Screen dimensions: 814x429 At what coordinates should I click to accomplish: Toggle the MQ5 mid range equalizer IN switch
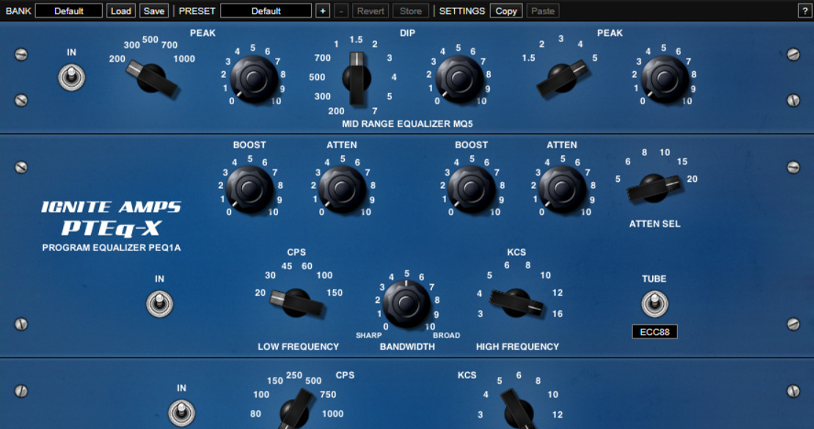click(x=71, y=76)
